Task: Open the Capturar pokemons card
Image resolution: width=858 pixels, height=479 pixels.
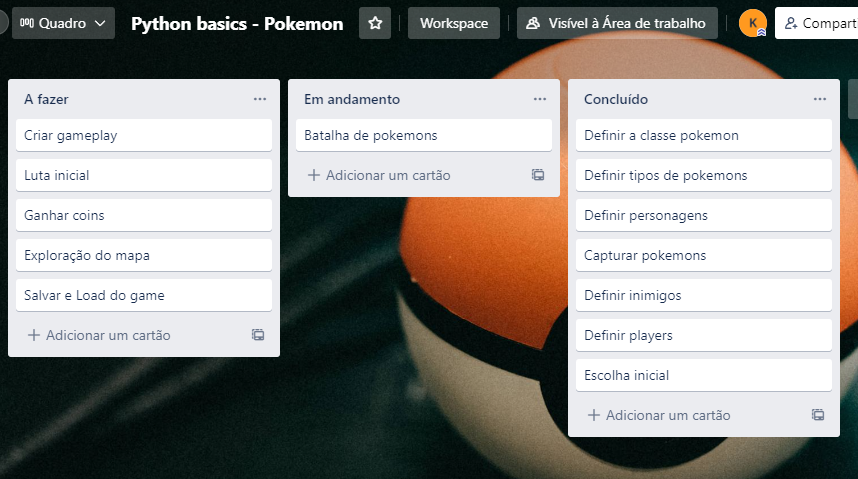Action: (x=704, y=255)
